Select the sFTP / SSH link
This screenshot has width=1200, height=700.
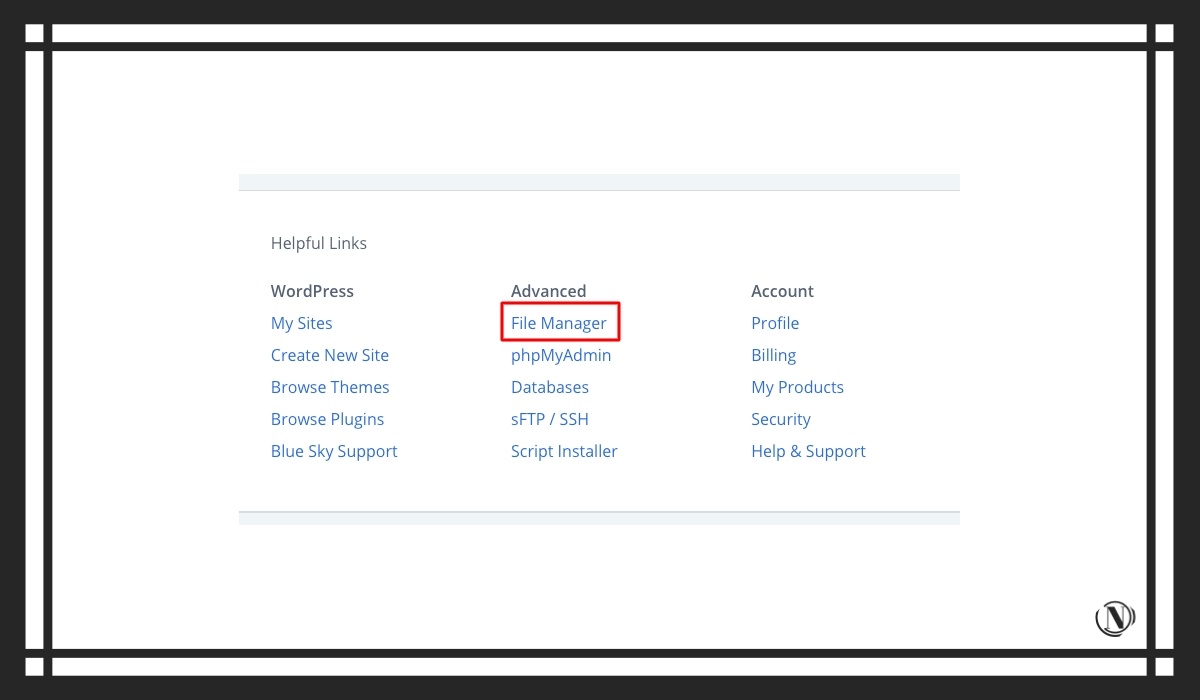550,419
